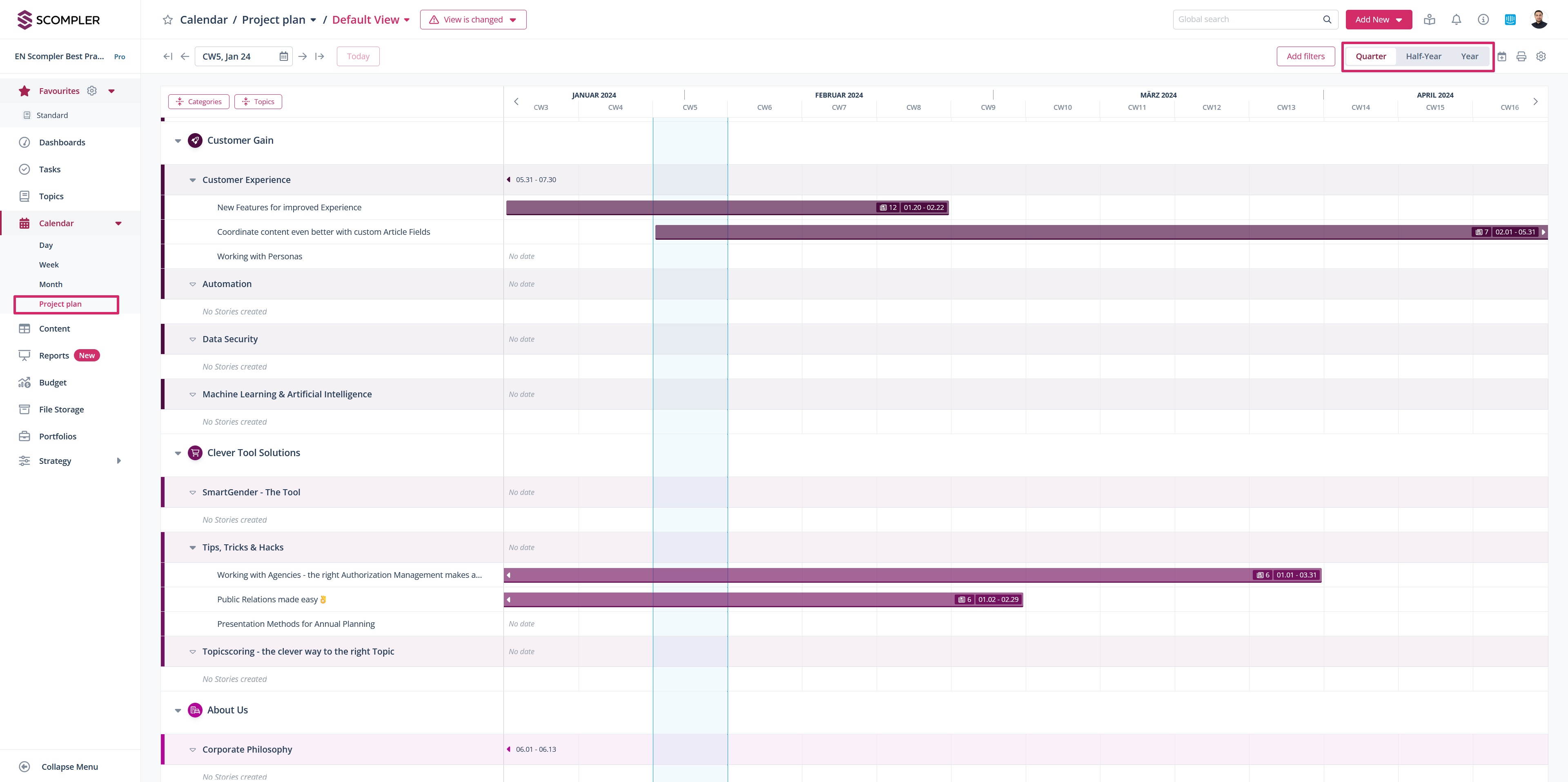
Task: Switch timeline to Half-Year view
Action: [x=1423, y=57]
